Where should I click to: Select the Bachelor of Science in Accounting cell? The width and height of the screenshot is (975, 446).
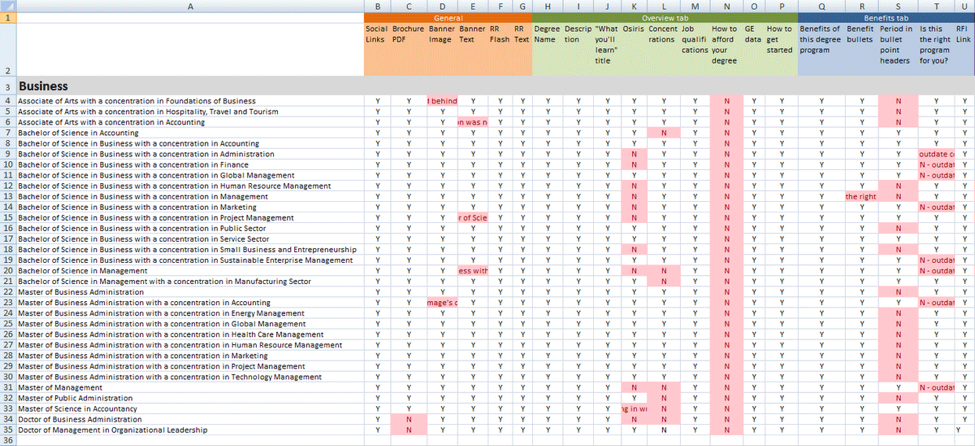point(190,132)
